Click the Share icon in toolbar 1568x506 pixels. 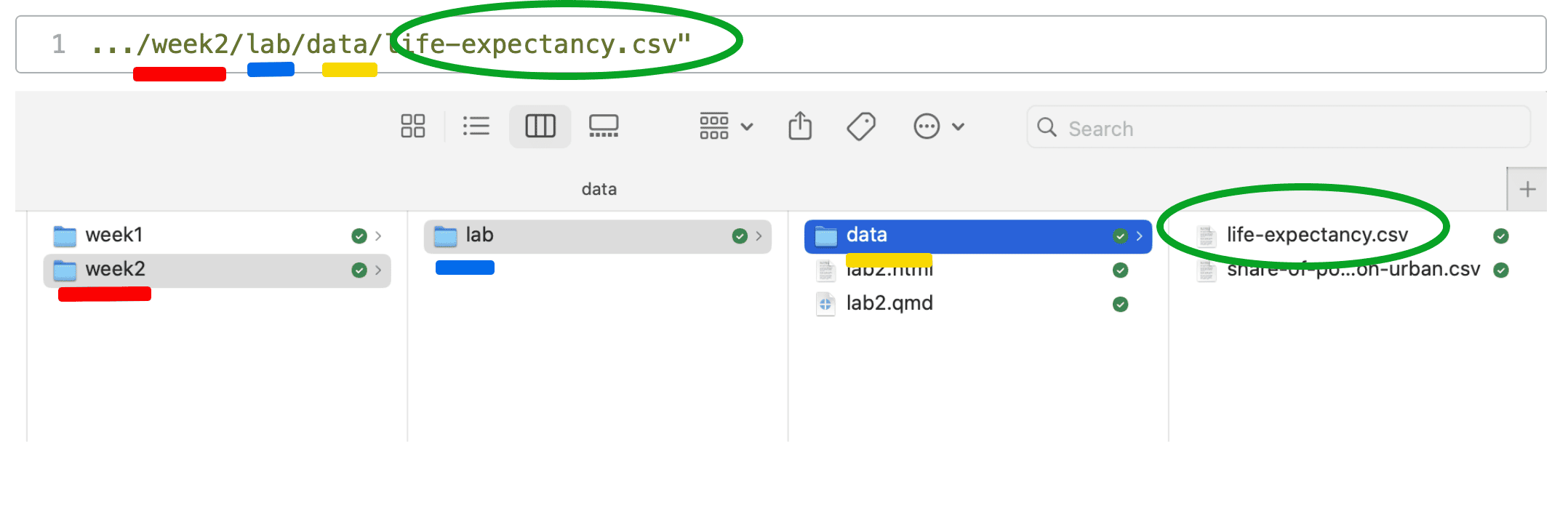click(800, 126)
